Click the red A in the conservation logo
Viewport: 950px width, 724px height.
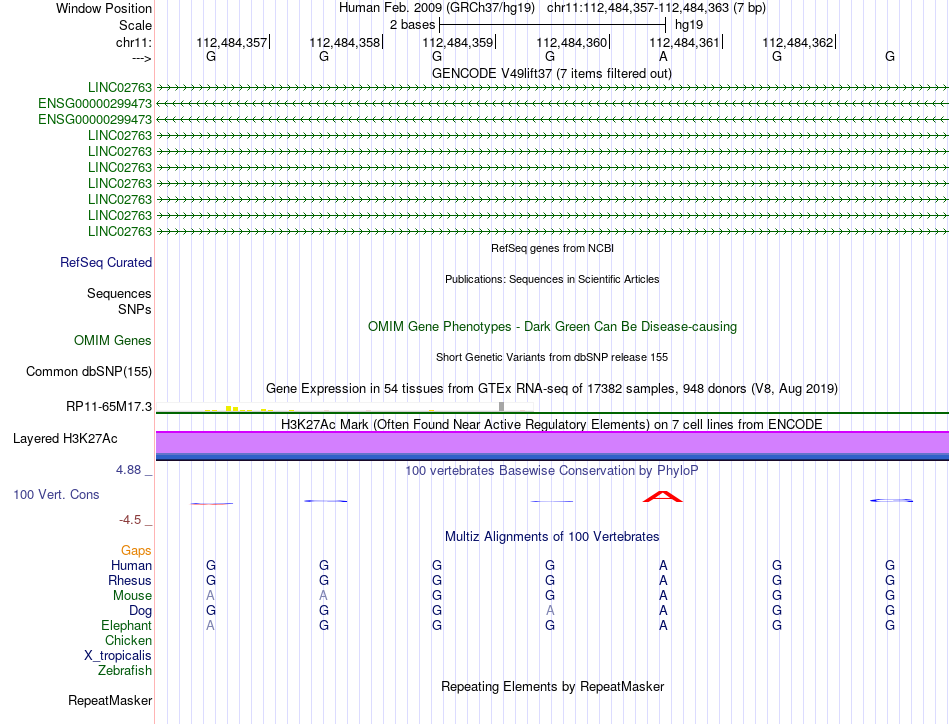tap(663, 497)
